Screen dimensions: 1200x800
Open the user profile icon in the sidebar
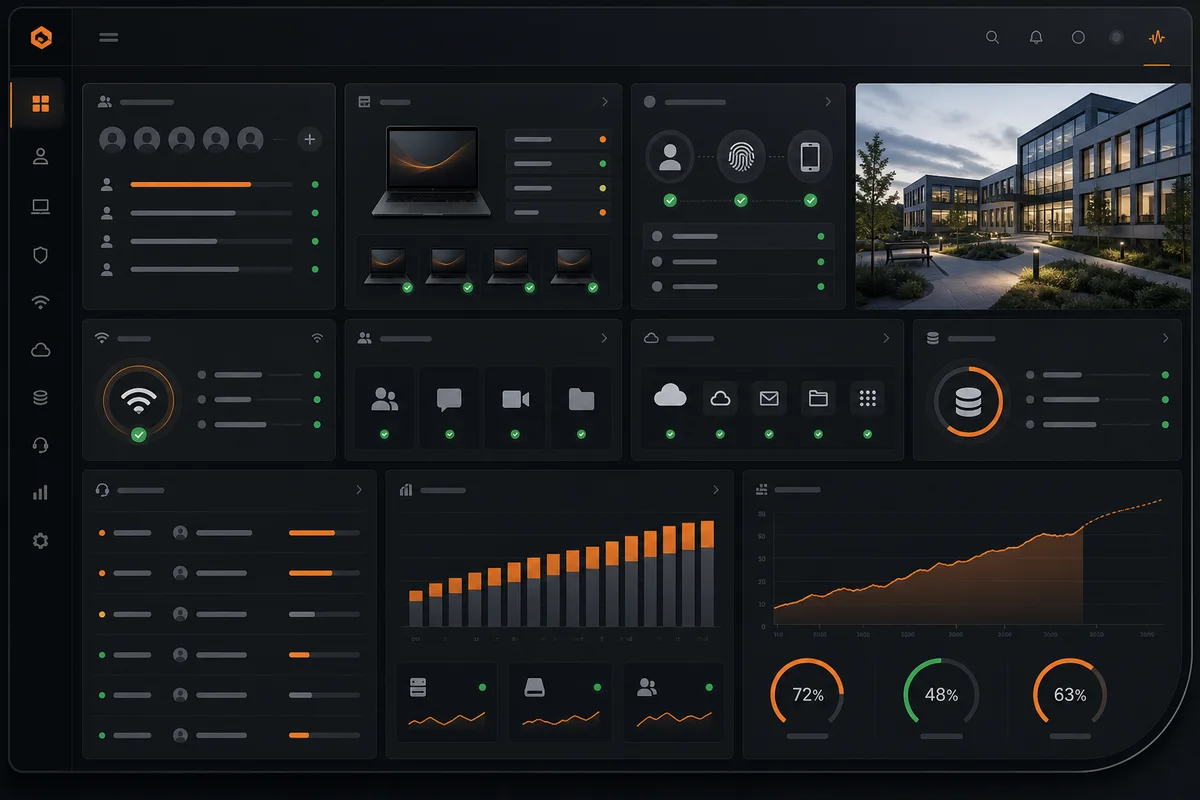pyautogui.click(x=40, y=156)
